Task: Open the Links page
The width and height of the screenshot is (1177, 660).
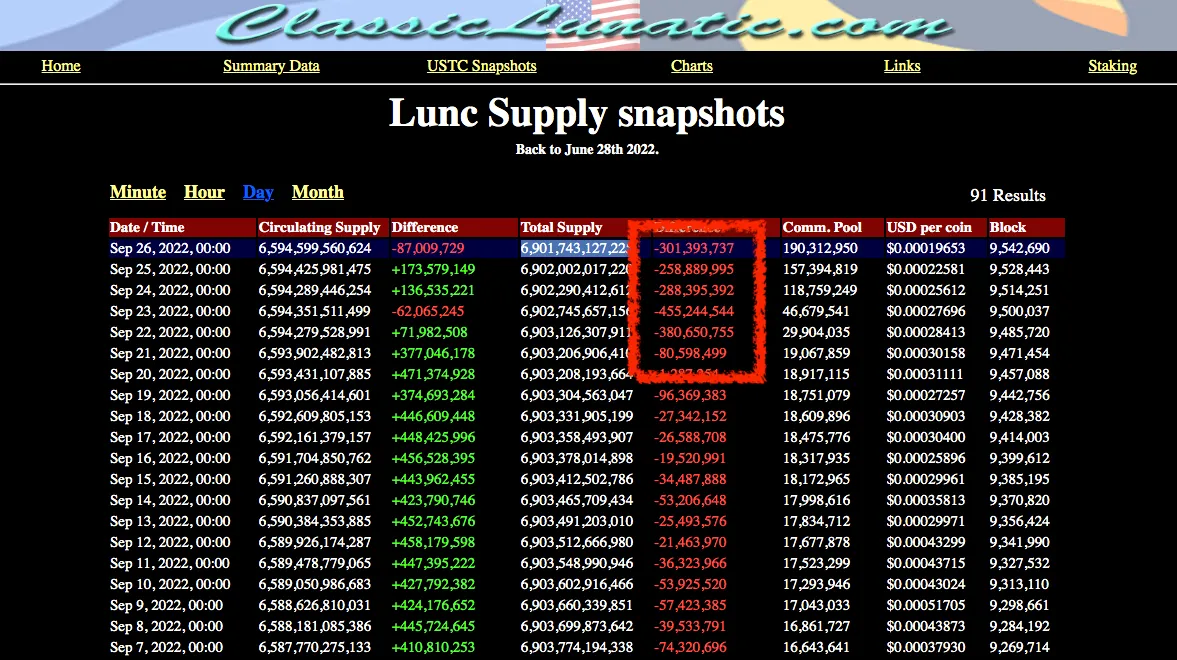Action: [902, 66]
